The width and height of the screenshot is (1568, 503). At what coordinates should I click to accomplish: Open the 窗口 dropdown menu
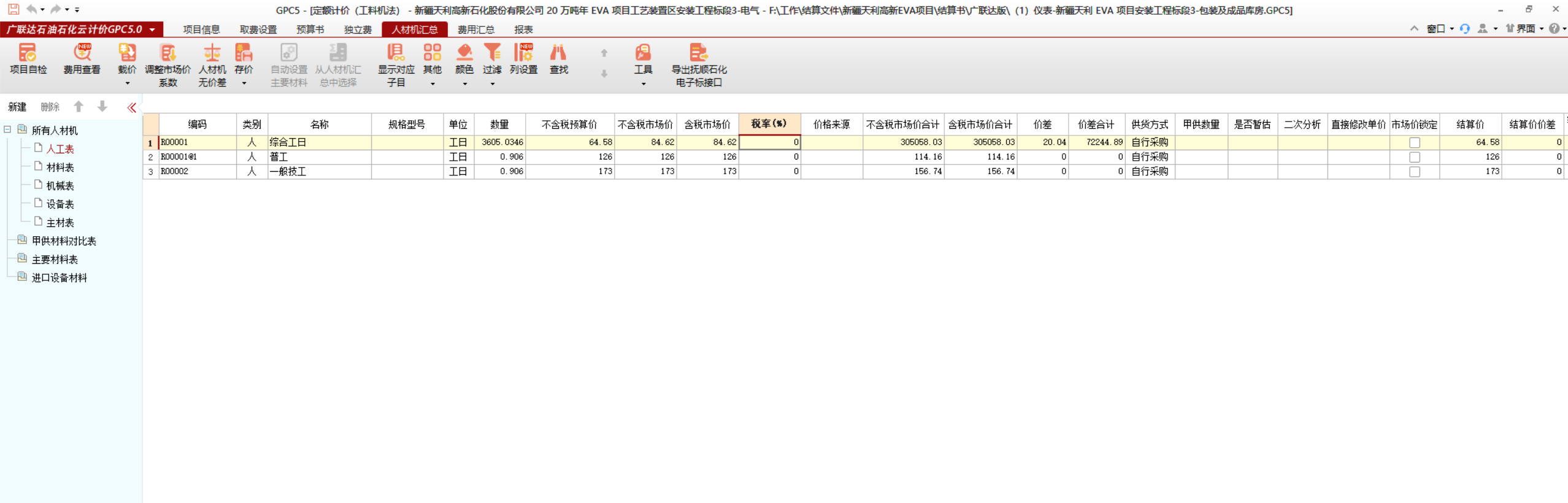1440,28
